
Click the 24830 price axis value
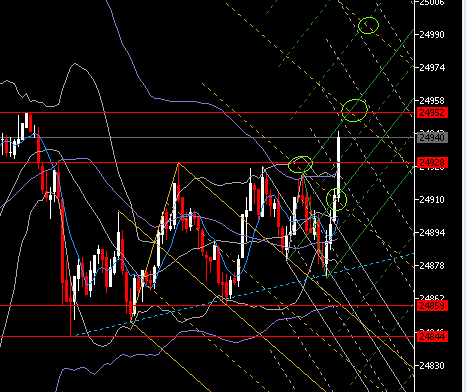pyautogui.click(x=432, y=366)
